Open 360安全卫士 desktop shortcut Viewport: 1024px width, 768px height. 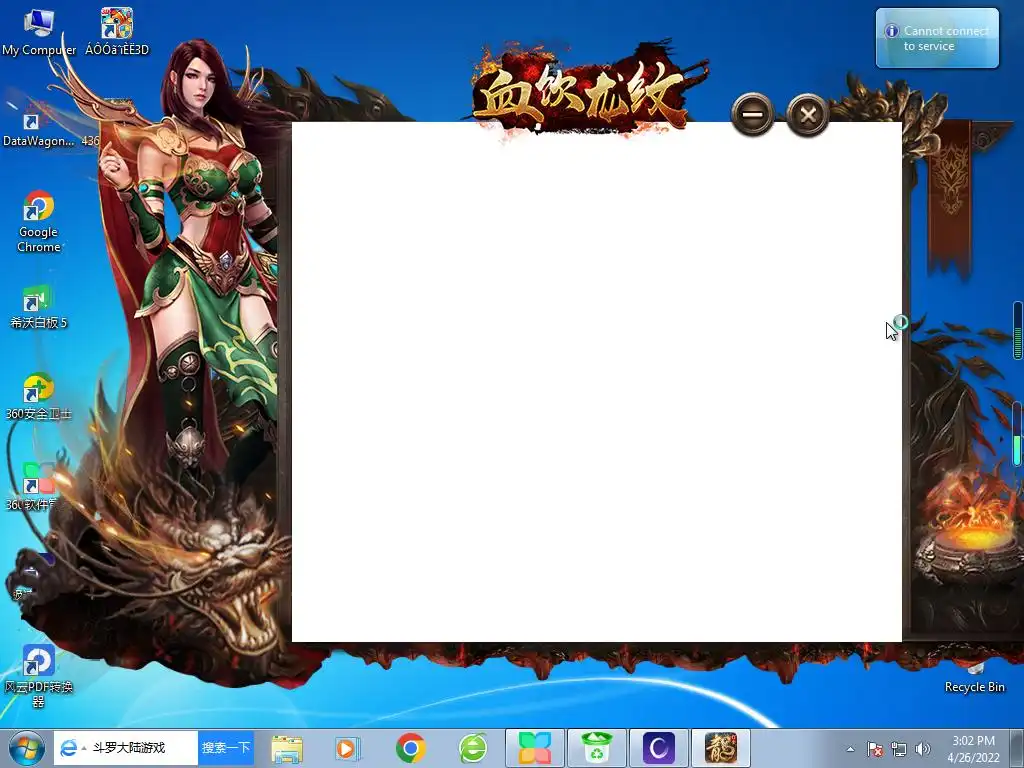39,397
